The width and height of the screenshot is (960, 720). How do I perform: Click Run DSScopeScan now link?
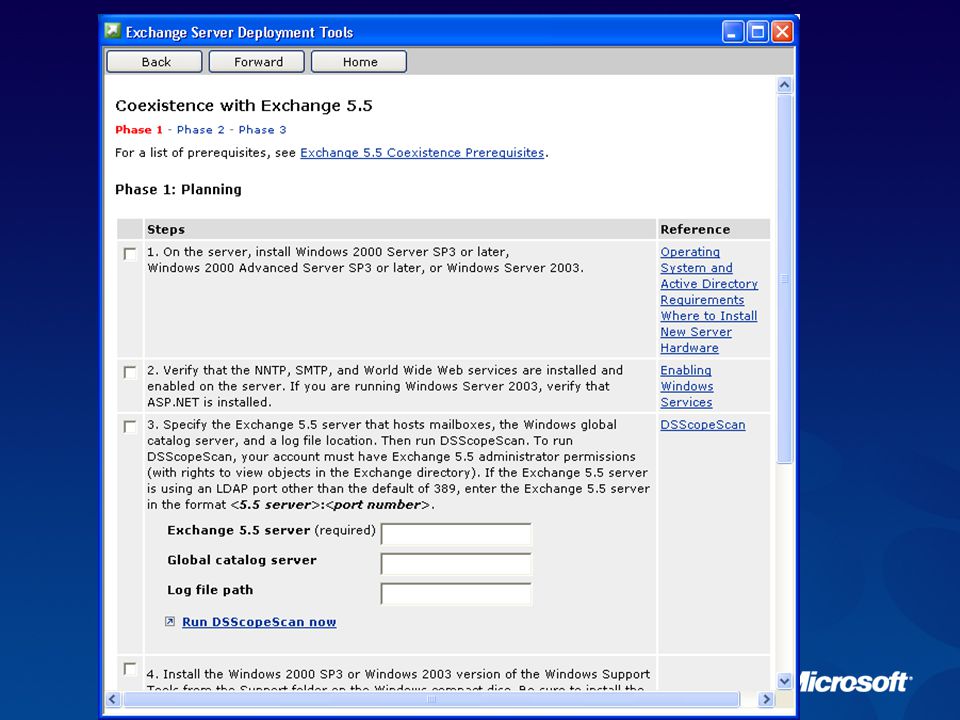click(259, 622)
